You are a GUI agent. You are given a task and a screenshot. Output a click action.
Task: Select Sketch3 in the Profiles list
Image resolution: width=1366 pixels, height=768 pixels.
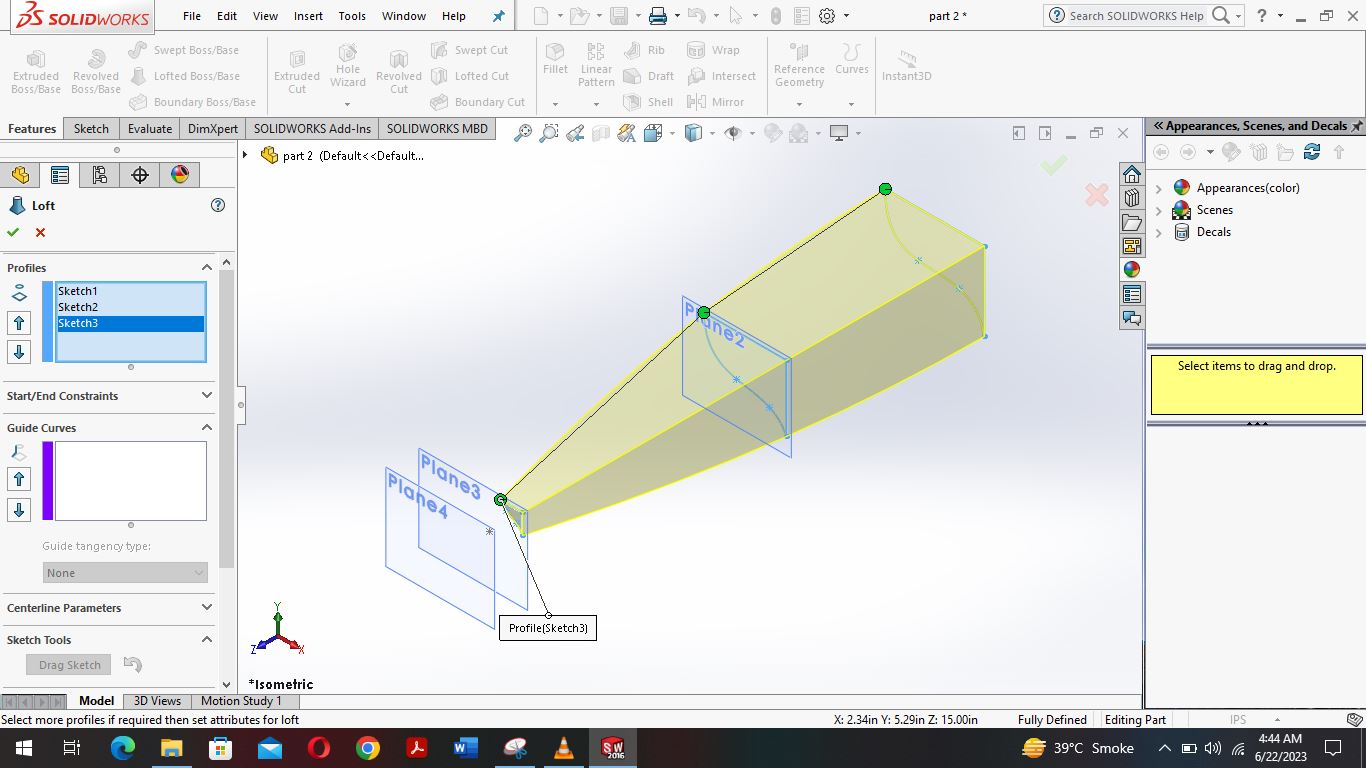coord(130,323)
